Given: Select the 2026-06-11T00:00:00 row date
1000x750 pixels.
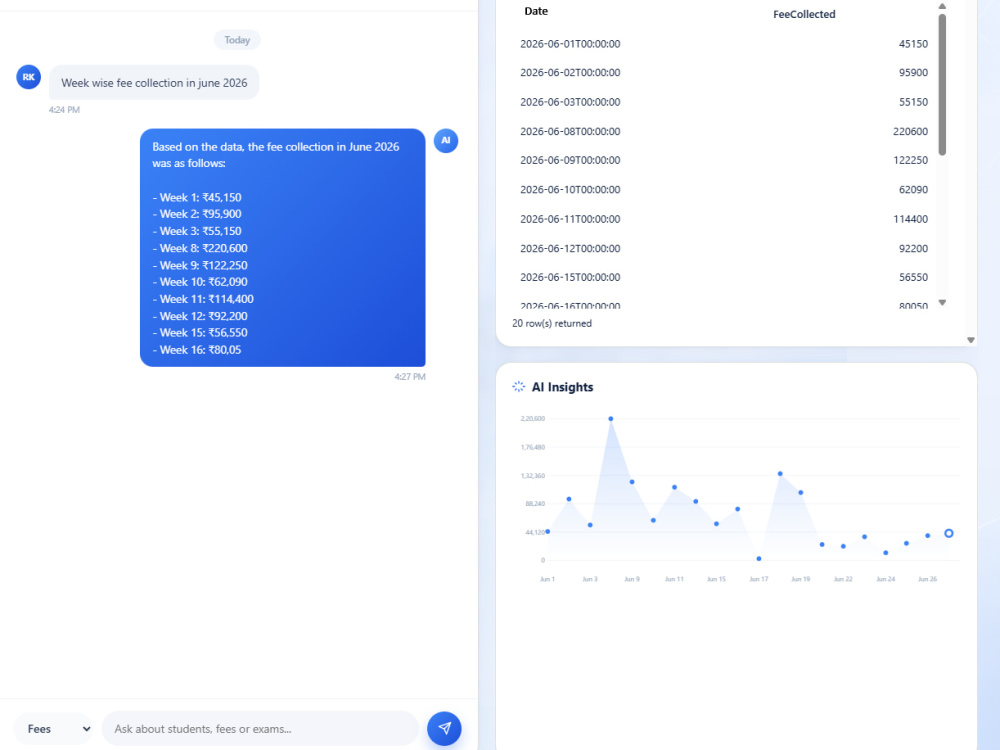Looking at the screenshot, I should [570, 219].
